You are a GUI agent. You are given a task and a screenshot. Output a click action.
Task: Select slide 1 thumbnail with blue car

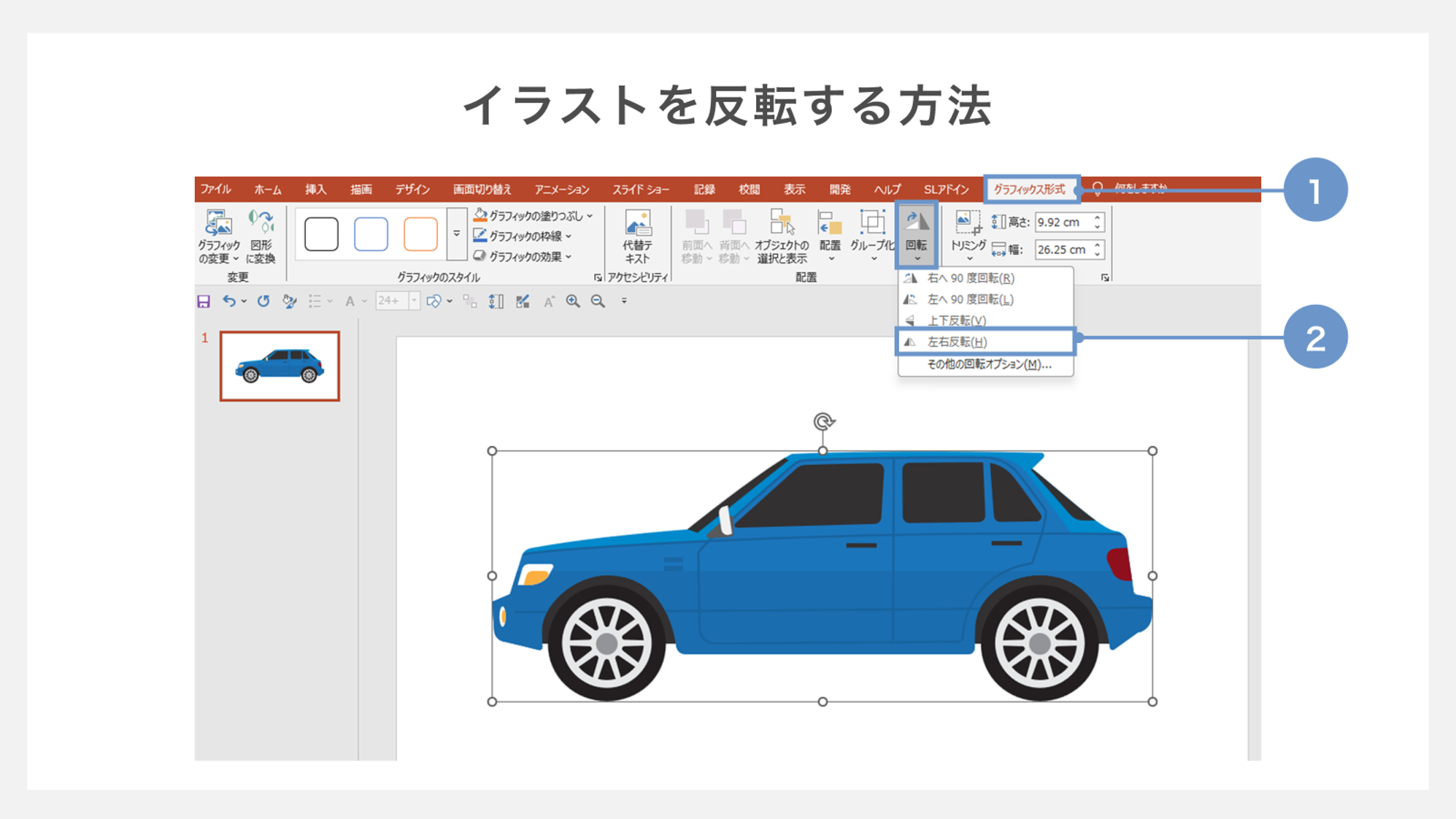280,366
